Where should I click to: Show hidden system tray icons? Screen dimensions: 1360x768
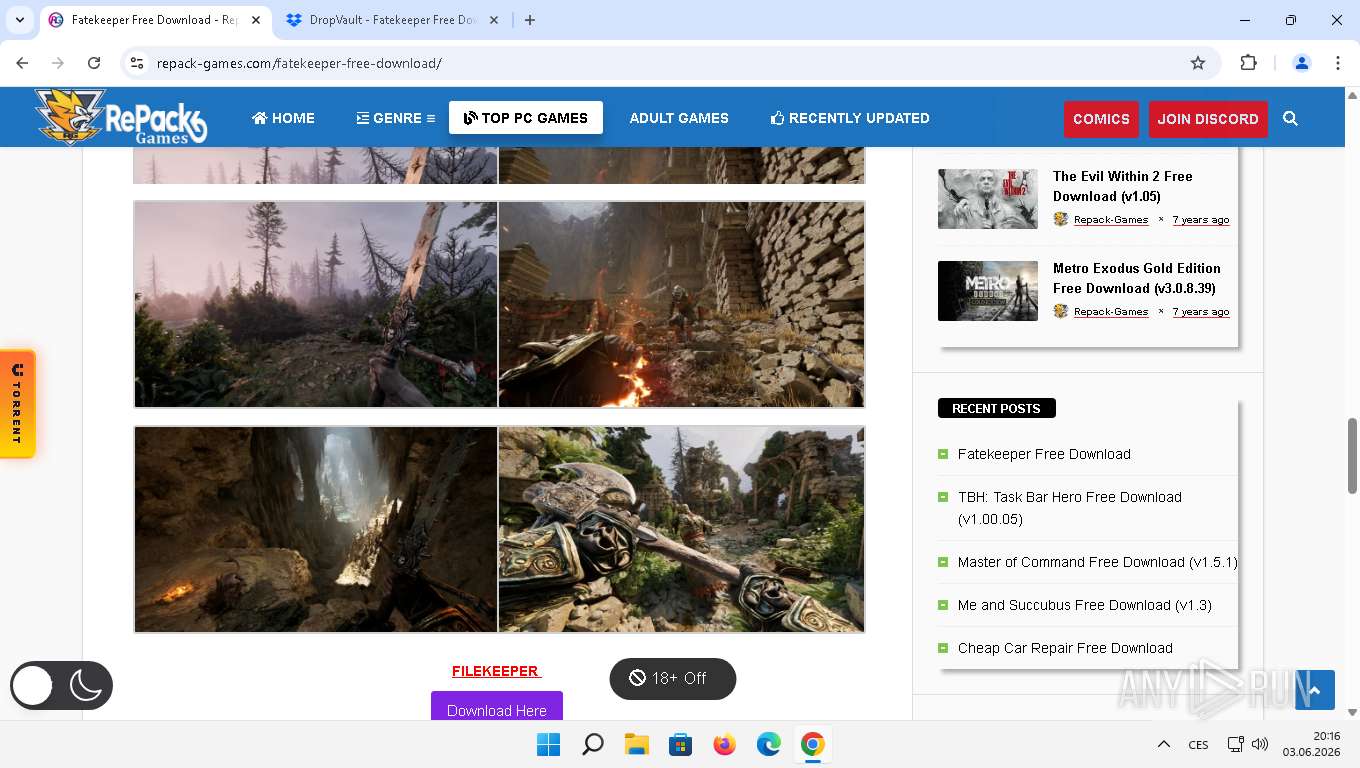coord(1164,744)
